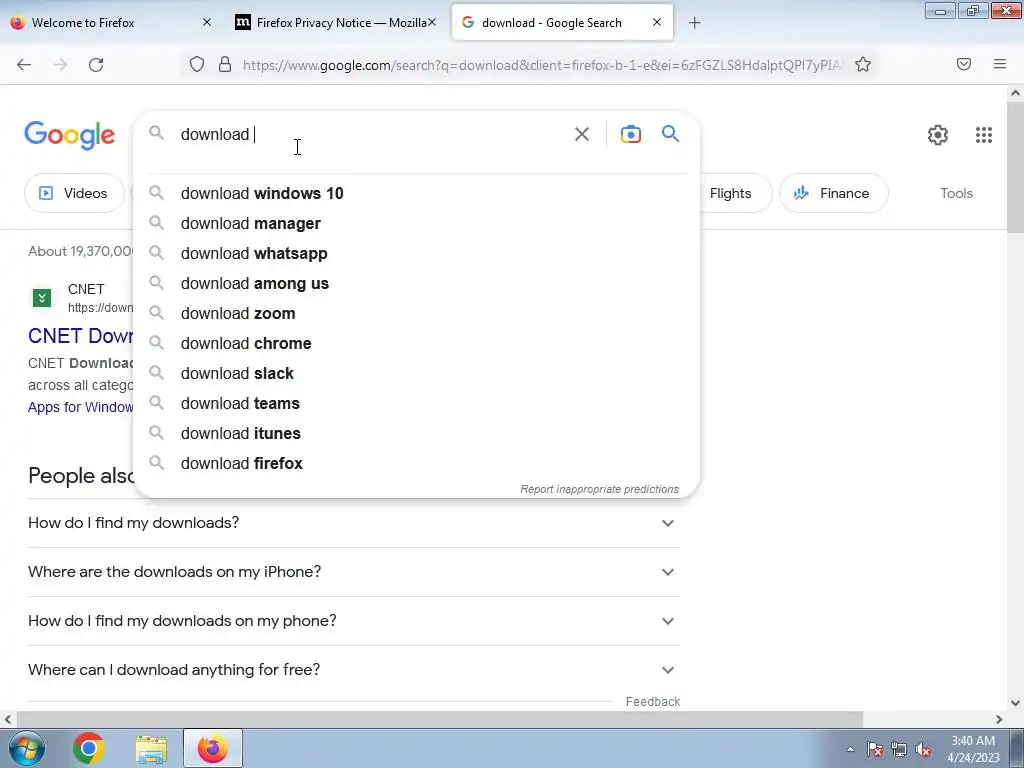Screen dimensions: 1024x768
Task: Open the Firefox hamburger menu
Action: point(1000,64)
